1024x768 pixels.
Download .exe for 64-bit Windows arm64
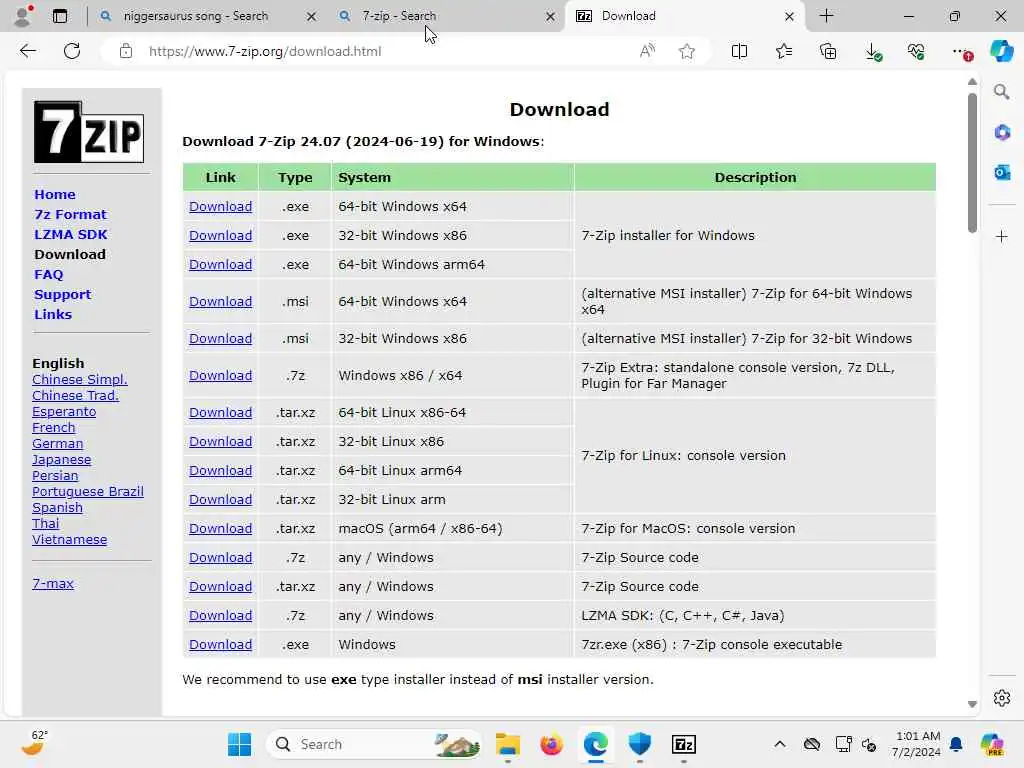[221, 264]
